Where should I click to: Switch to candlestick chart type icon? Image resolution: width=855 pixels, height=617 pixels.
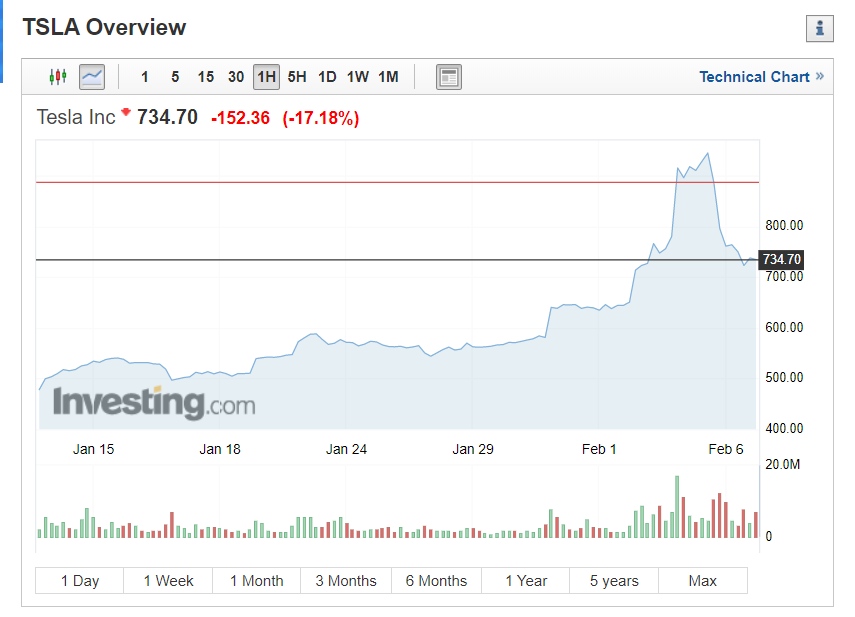58,77
